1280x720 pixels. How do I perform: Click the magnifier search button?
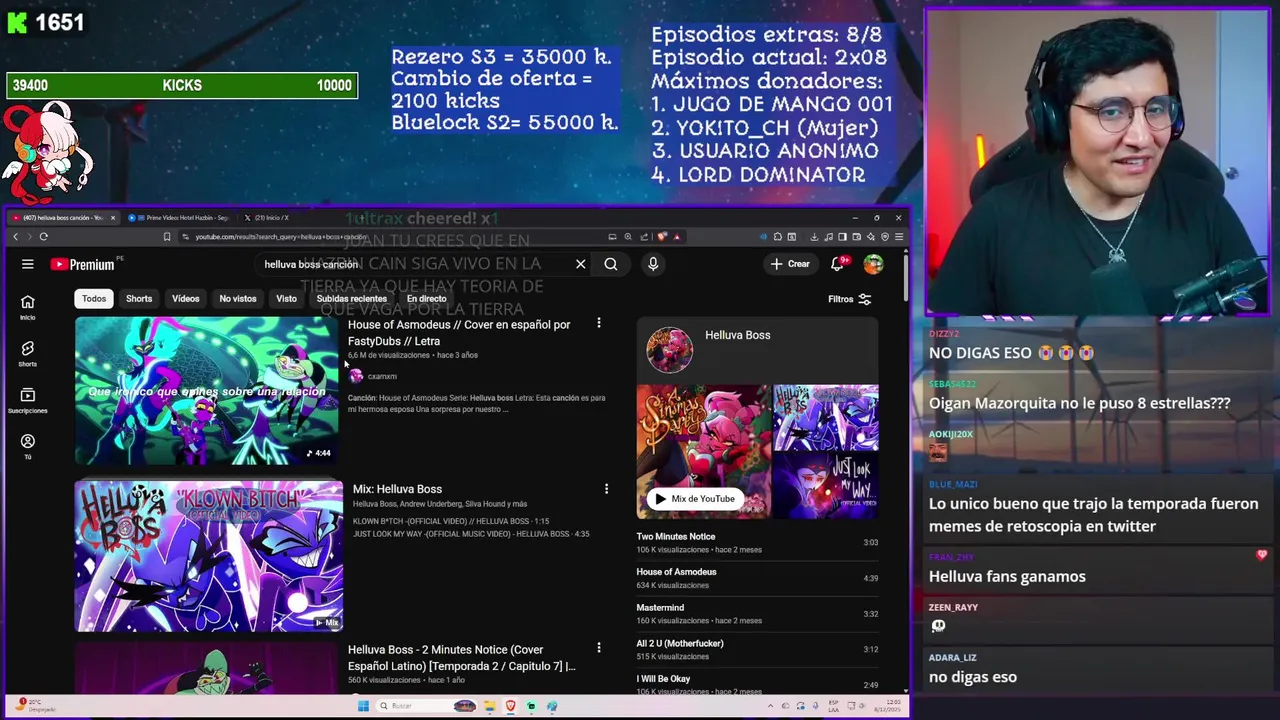(x=611, y=264)
